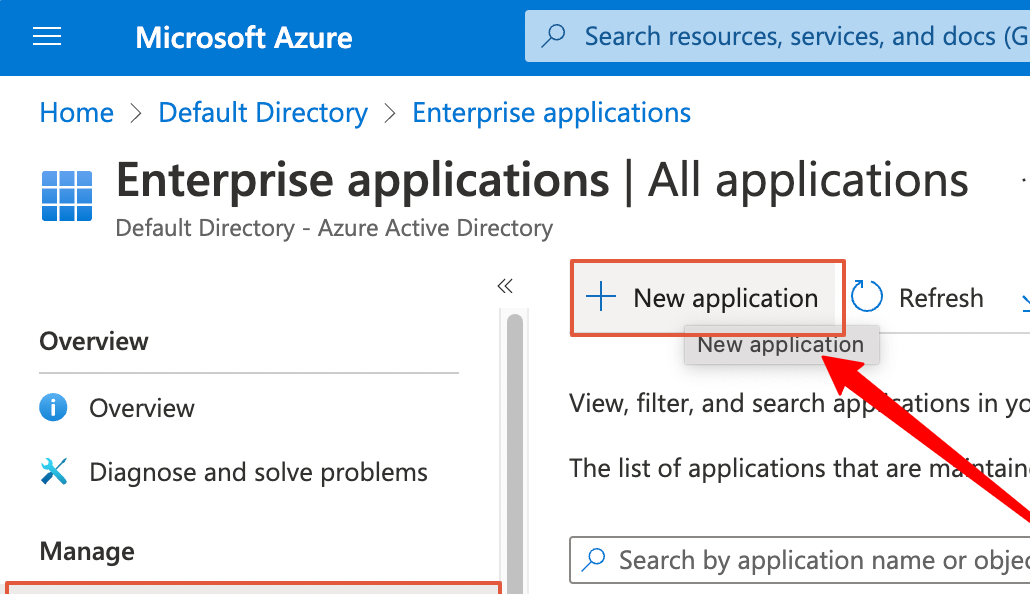Open the Default Directory breadcrumb link
This screenshot has width=1030, height=594.
point(263,112)
